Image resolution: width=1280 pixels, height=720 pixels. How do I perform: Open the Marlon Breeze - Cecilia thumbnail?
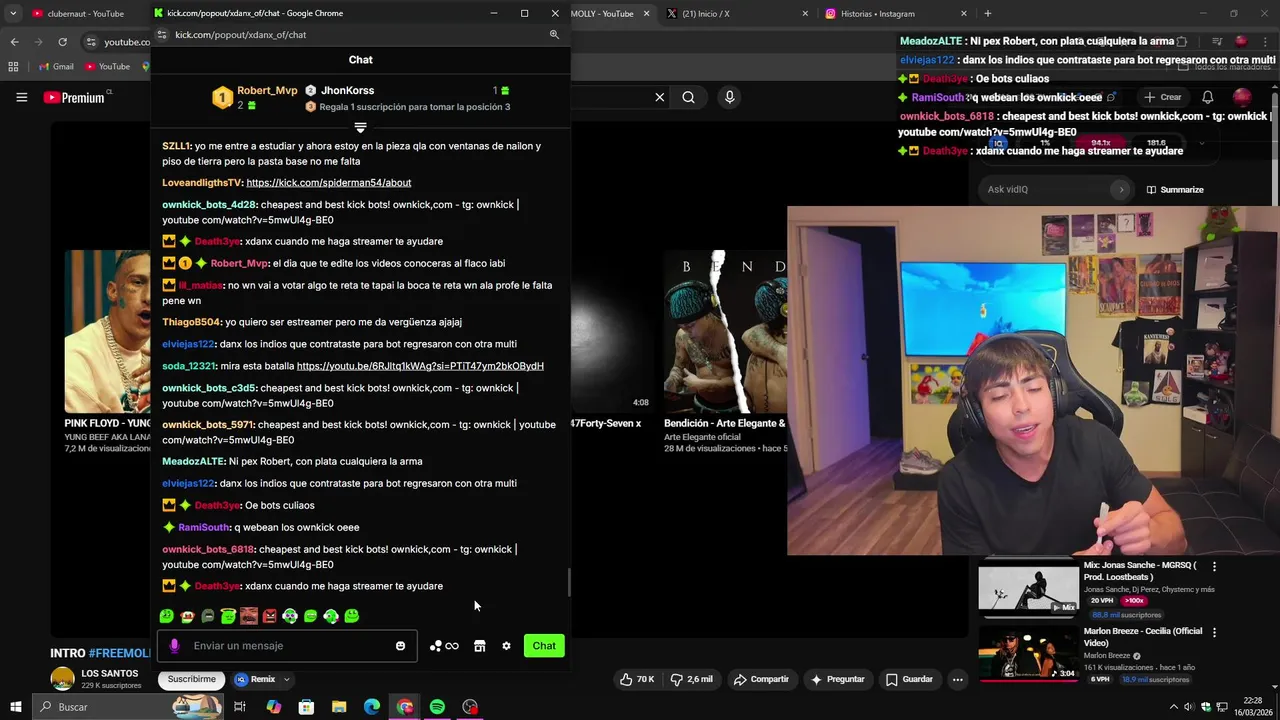pos(1028,653)
